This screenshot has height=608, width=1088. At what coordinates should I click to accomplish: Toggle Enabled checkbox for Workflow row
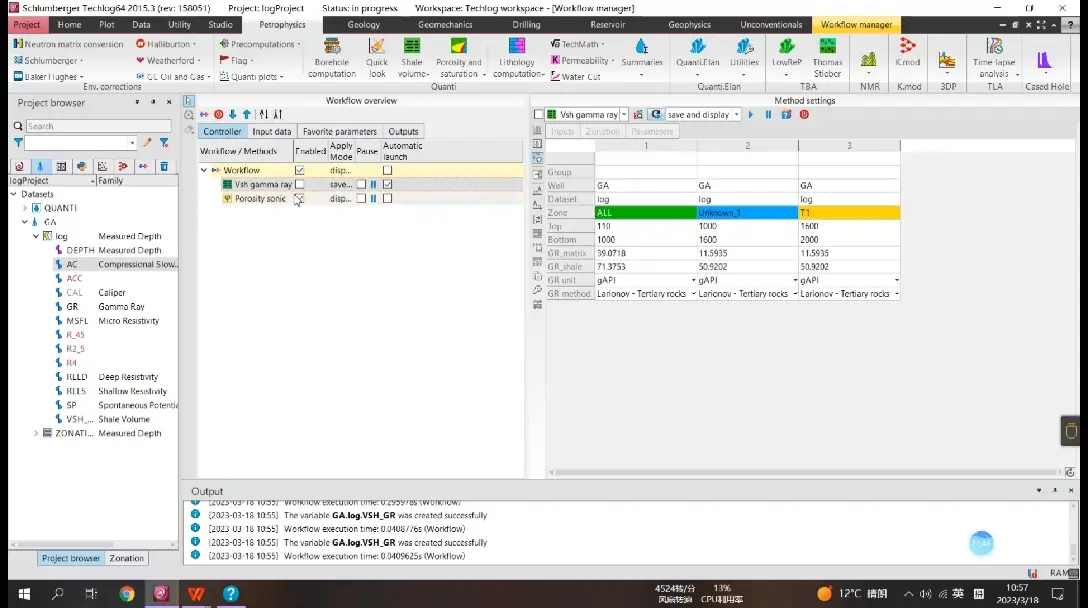point(299,170)
